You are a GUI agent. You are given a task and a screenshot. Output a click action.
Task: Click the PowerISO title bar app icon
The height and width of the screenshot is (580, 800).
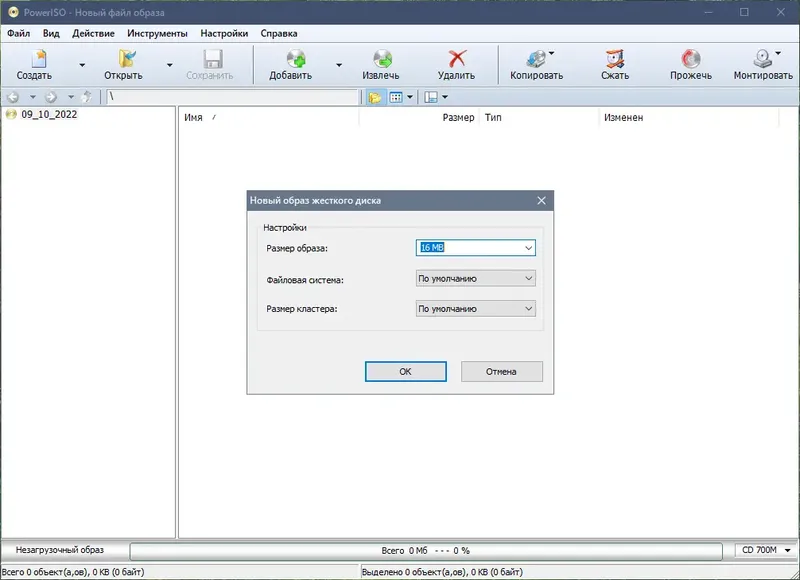click(13, 12)
